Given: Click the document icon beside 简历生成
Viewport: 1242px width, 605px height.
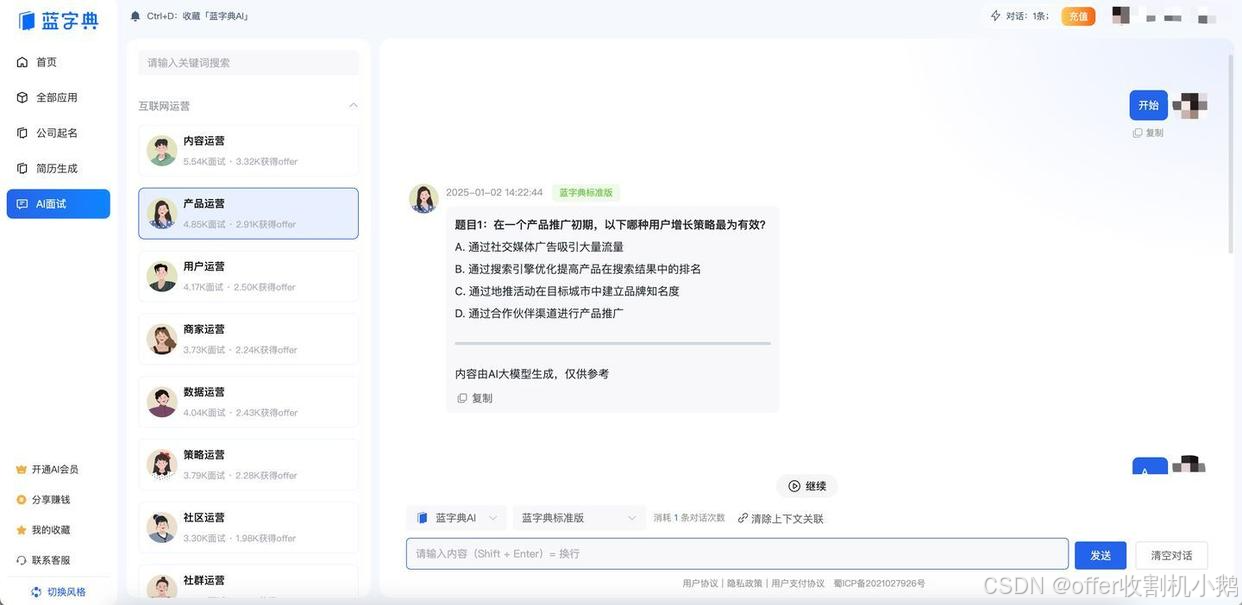Looking at the screenshot, I should click(22, 168).
